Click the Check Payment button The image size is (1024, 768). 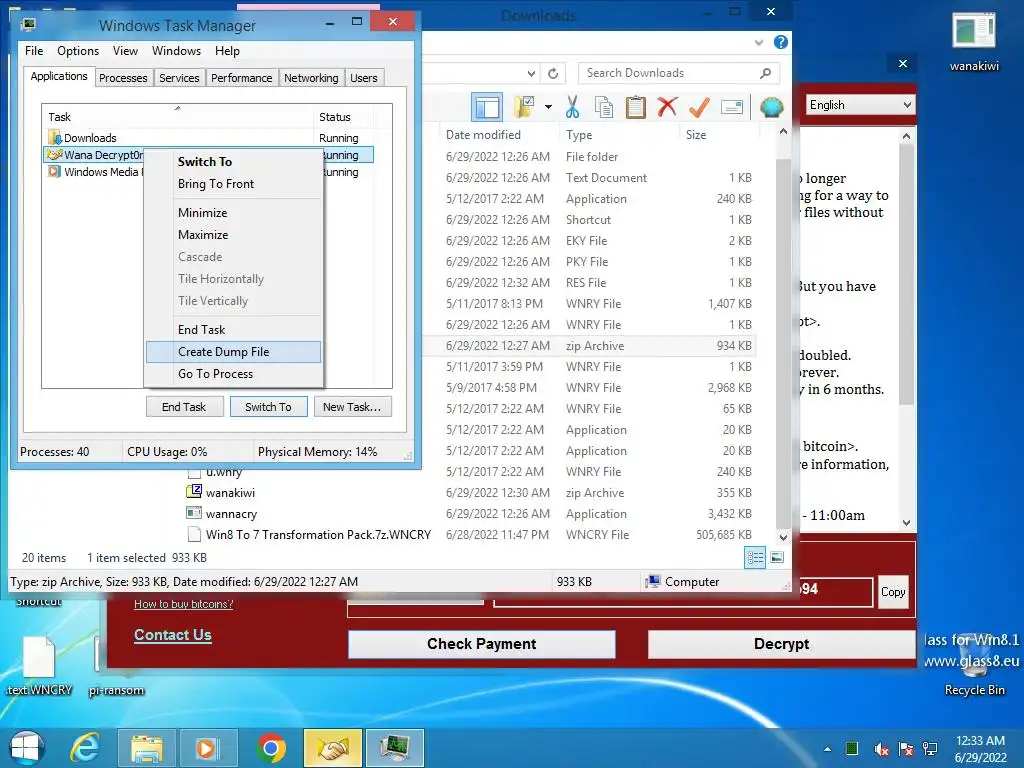481,644
